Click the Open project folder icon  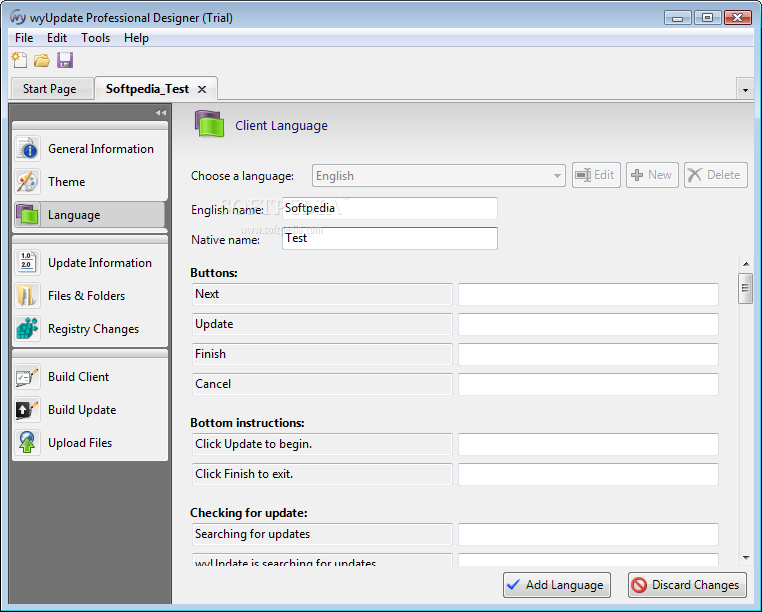click(x=42, y=60)
